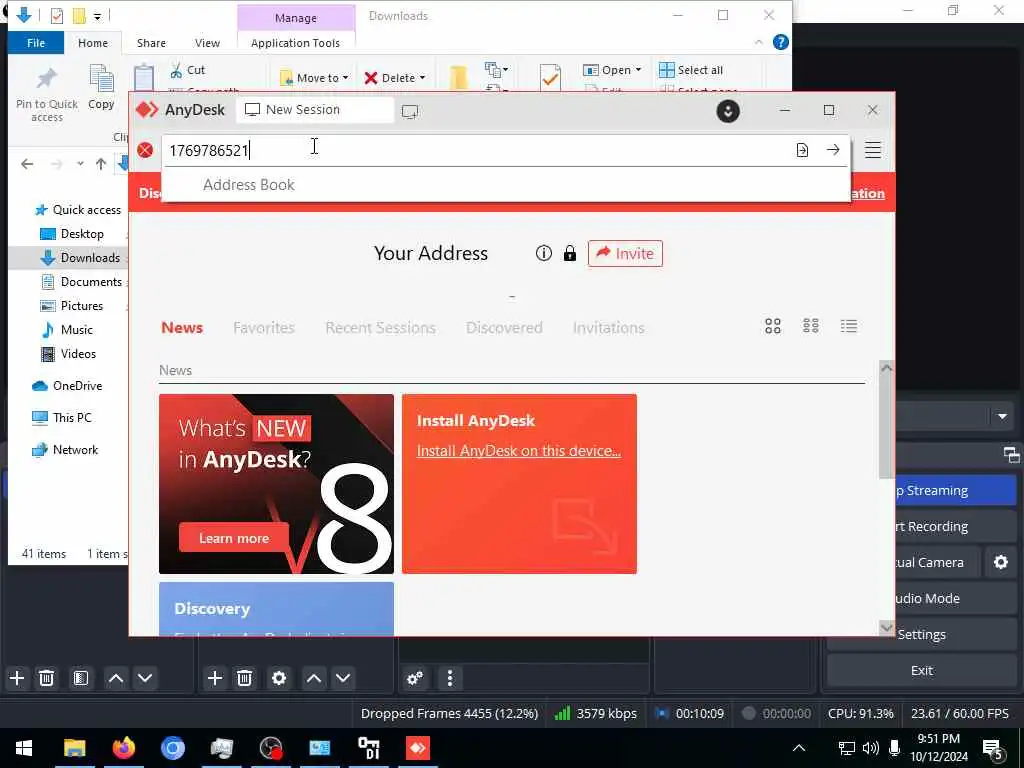Add a source with OBS plus button

(x=215, y=679)
